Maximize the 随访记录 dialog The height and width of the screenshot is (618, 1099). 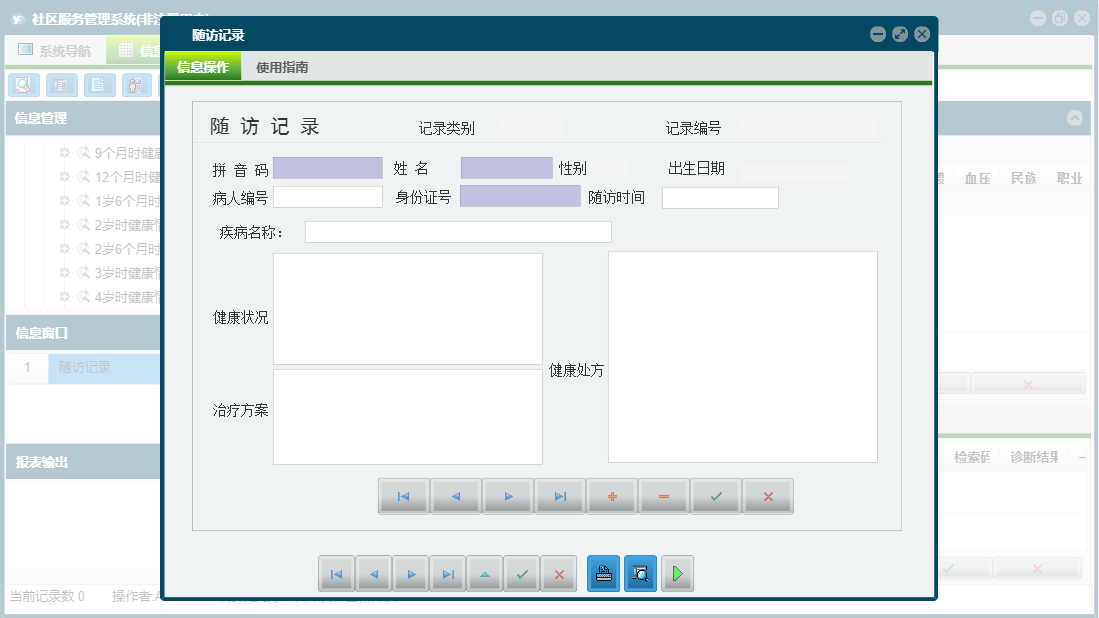pyautogui.click(x=900, y=34)
